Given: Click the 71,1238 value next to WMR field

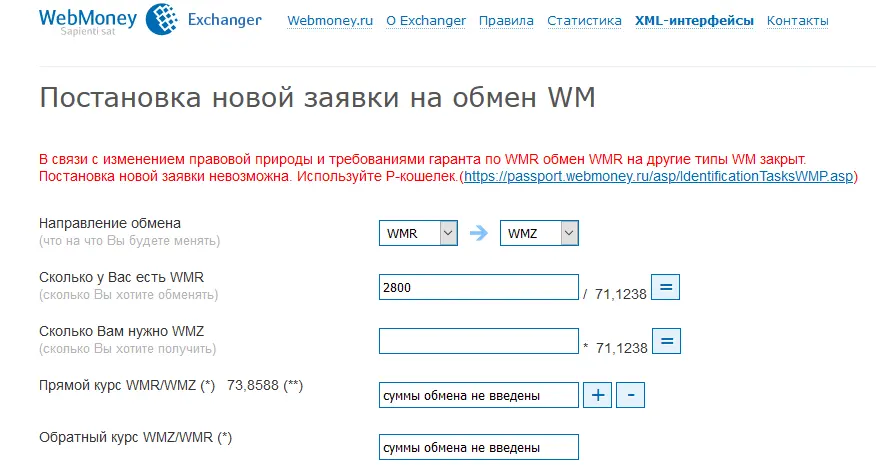Looking at the screenshot, I should [620, 294].
